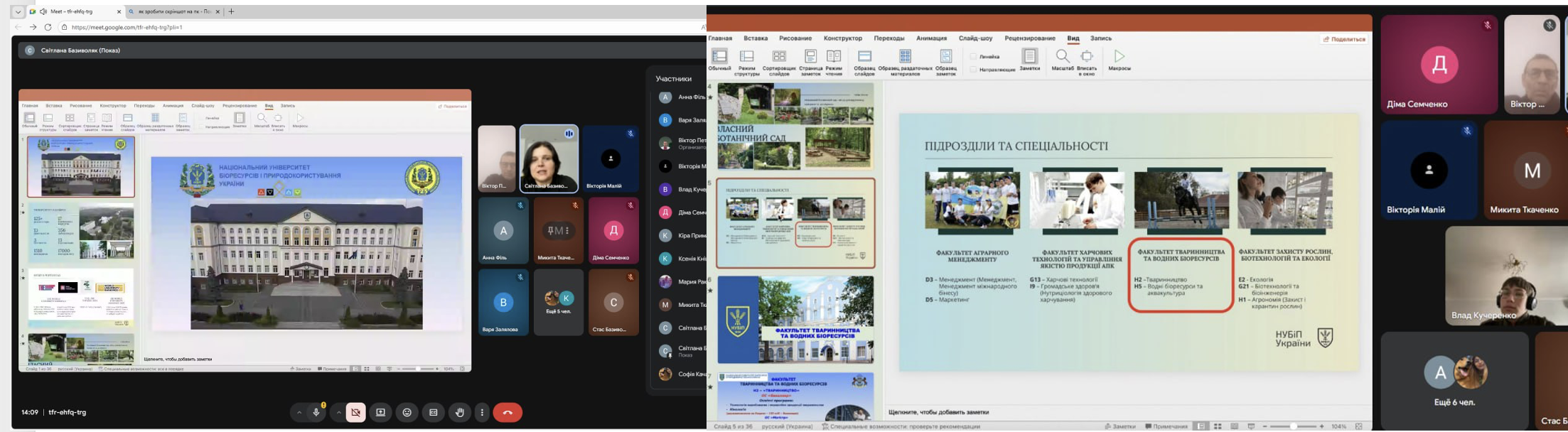Expand audio settings chevron beside the microphone

299,413
